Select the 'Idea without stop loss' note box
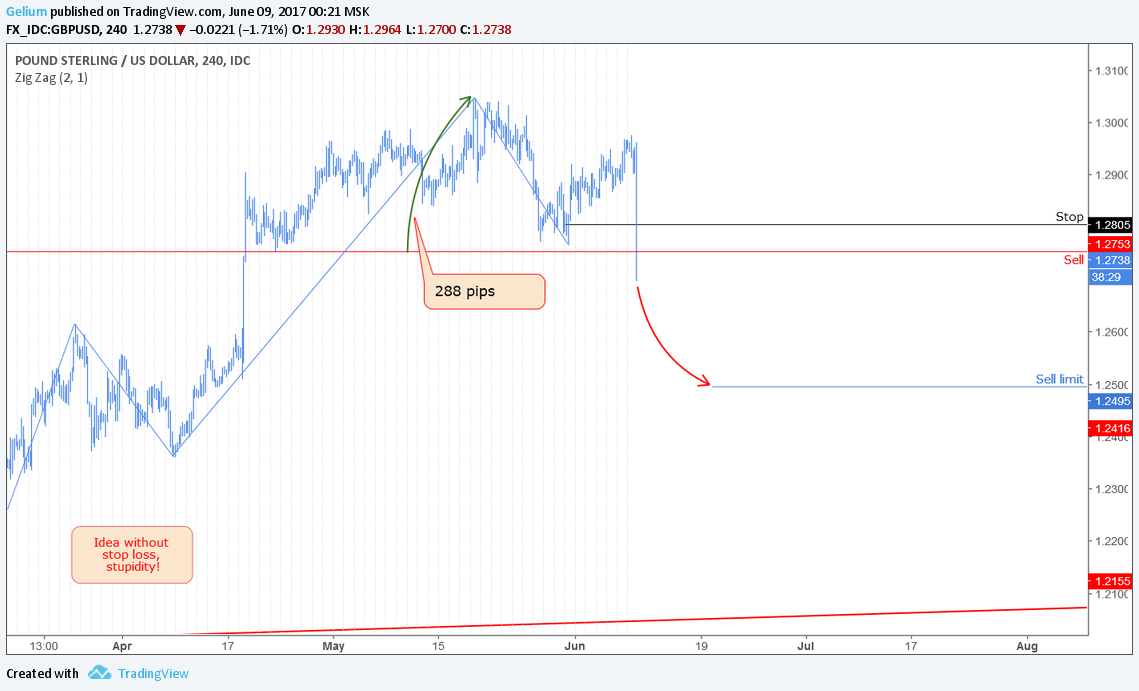The image size is (1139, 691). pyautogui.click(x=131, y=554)
